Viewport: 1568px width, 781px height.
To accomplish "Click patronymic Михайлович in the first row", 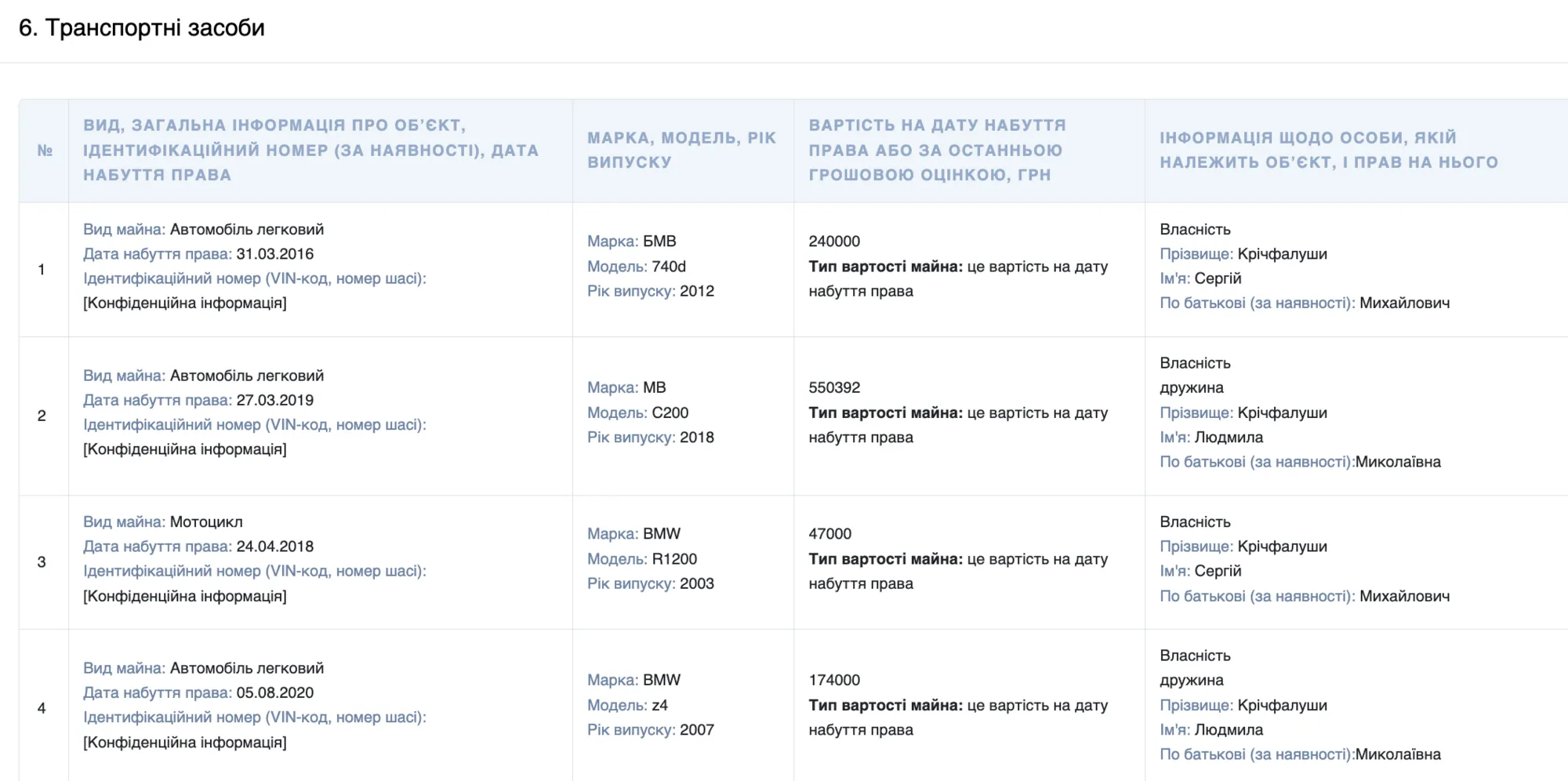I will coord(1404,303).
